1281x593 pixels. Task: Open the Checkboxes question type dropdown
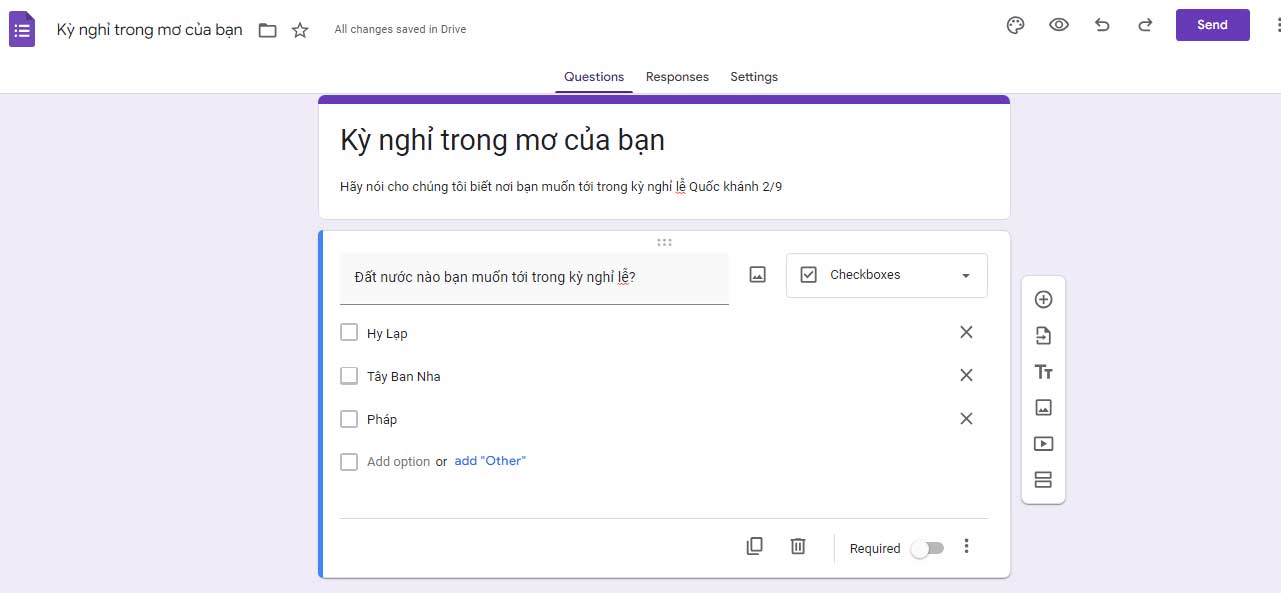click(886, 275)
